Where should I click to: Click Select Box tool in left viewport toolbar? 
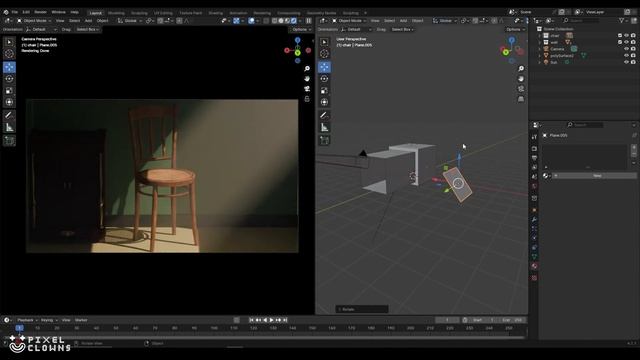coord(9,42)
